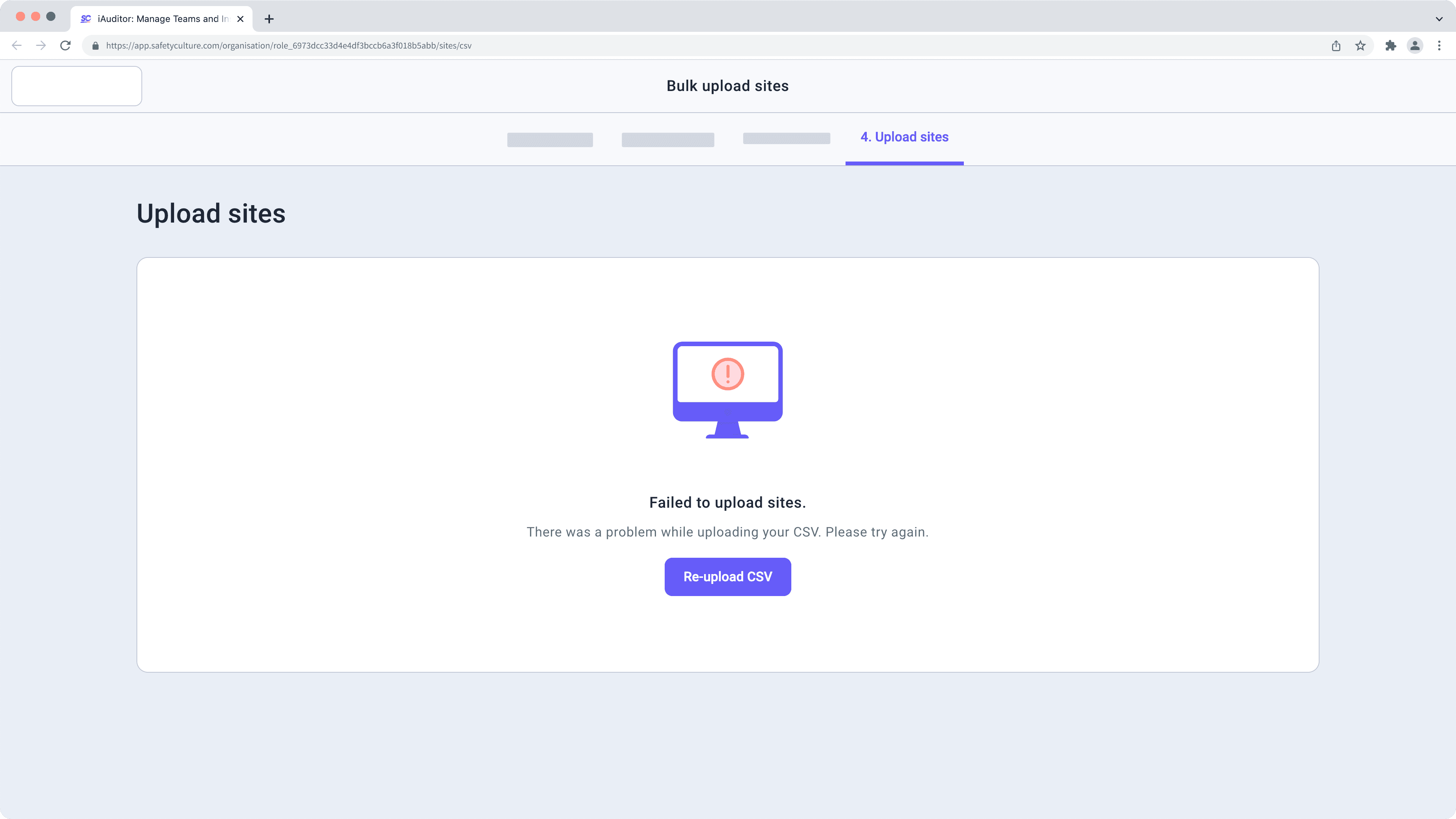Toggle the three-dot browser menu
Viewport: 1456px width, 819px height.
click(1441, 45)
